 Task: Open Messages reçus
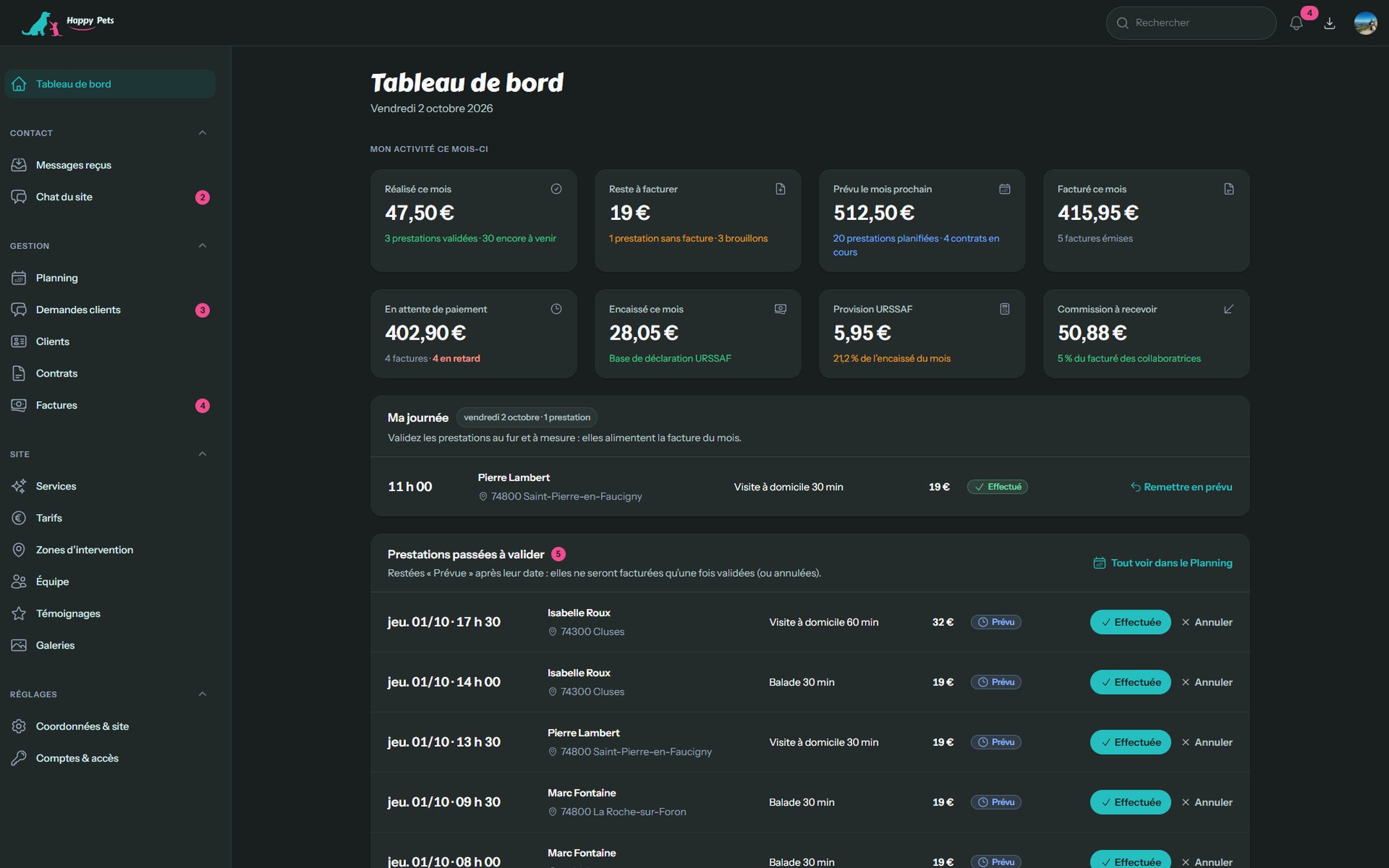(x=110, y=165)
